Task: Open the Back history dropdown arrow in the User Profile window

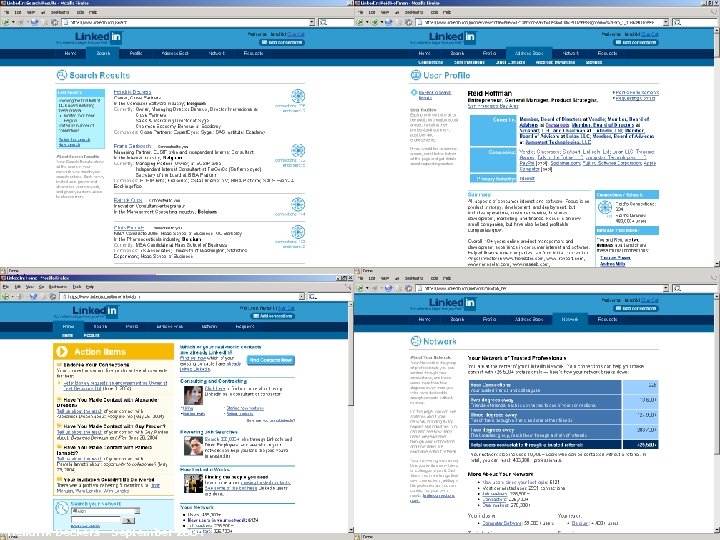Action: click(x=367, y=22)
